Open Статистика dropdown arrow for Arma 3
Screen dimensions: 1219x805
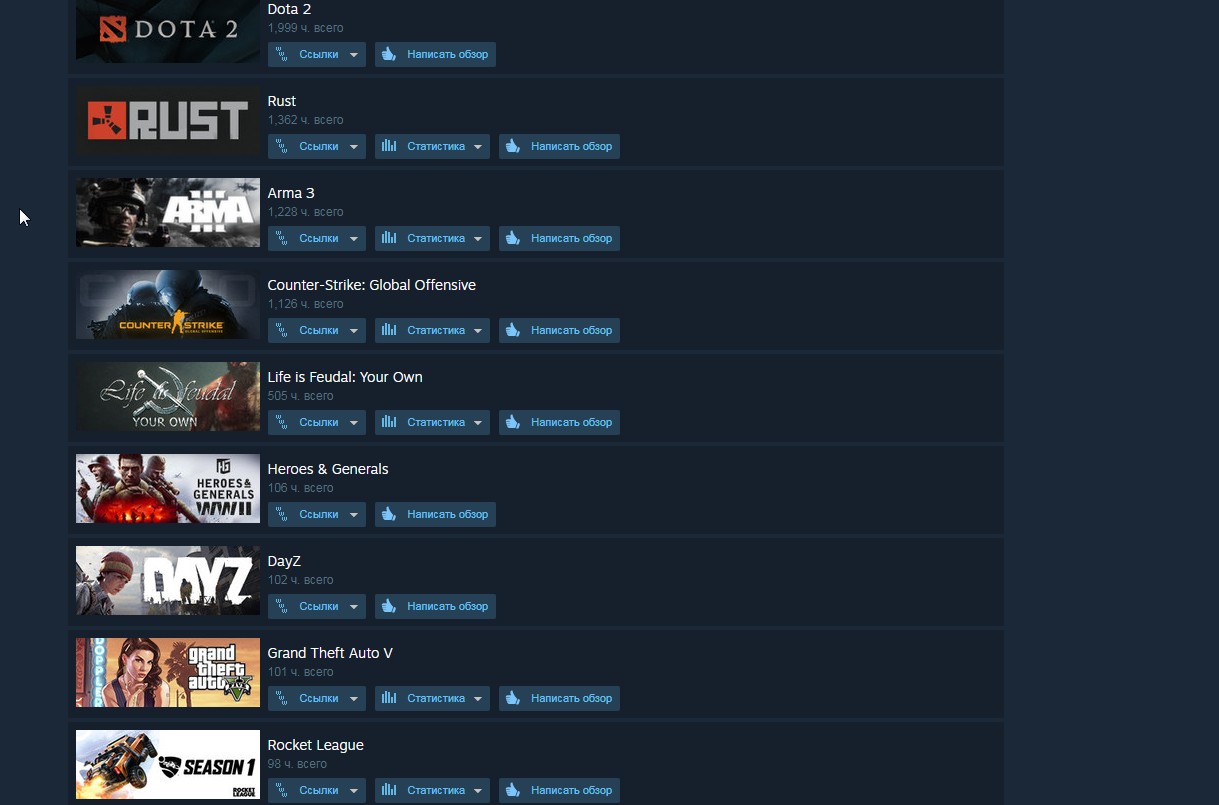478,239
